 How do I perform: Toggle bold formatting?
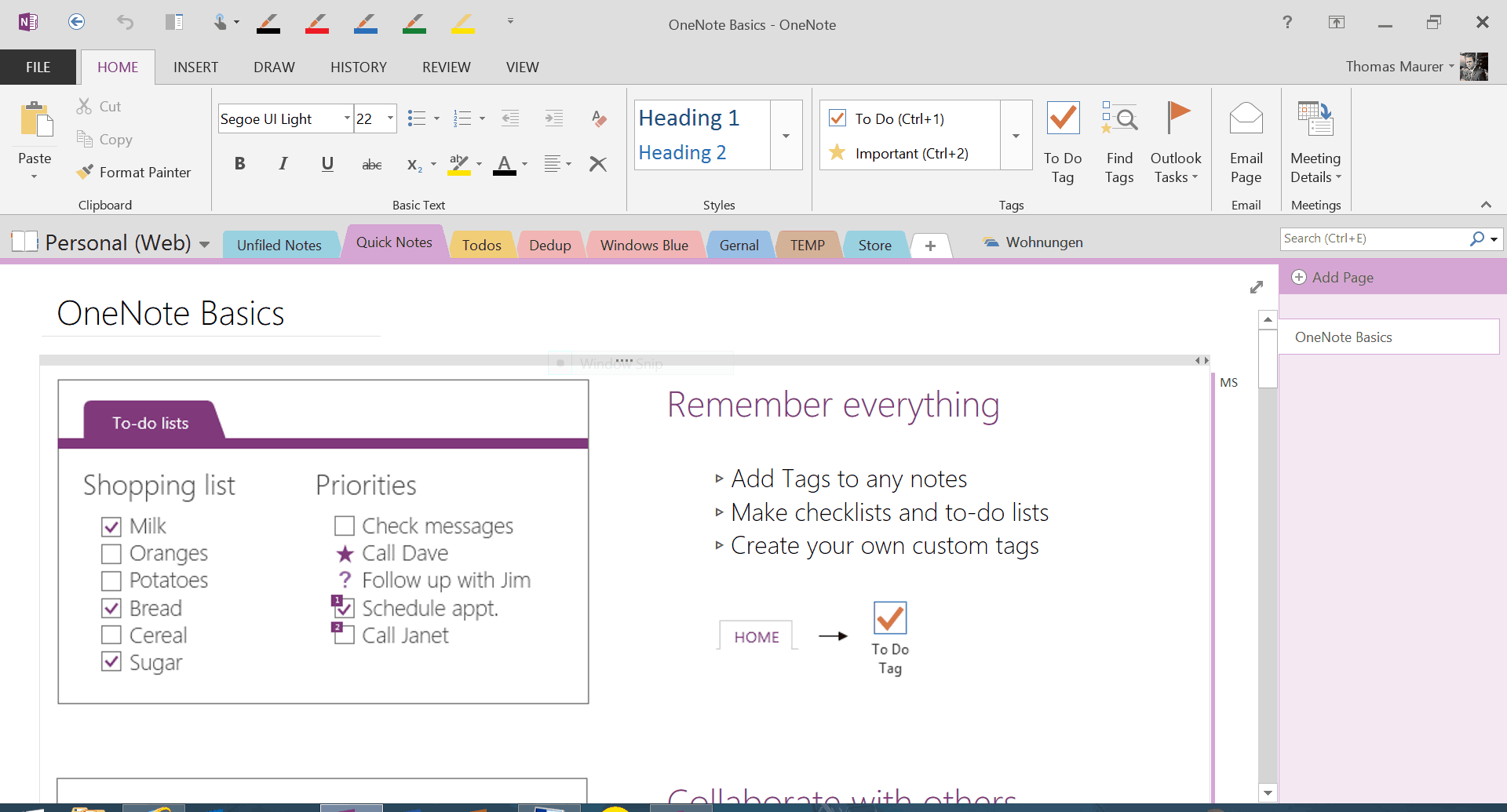240,163
